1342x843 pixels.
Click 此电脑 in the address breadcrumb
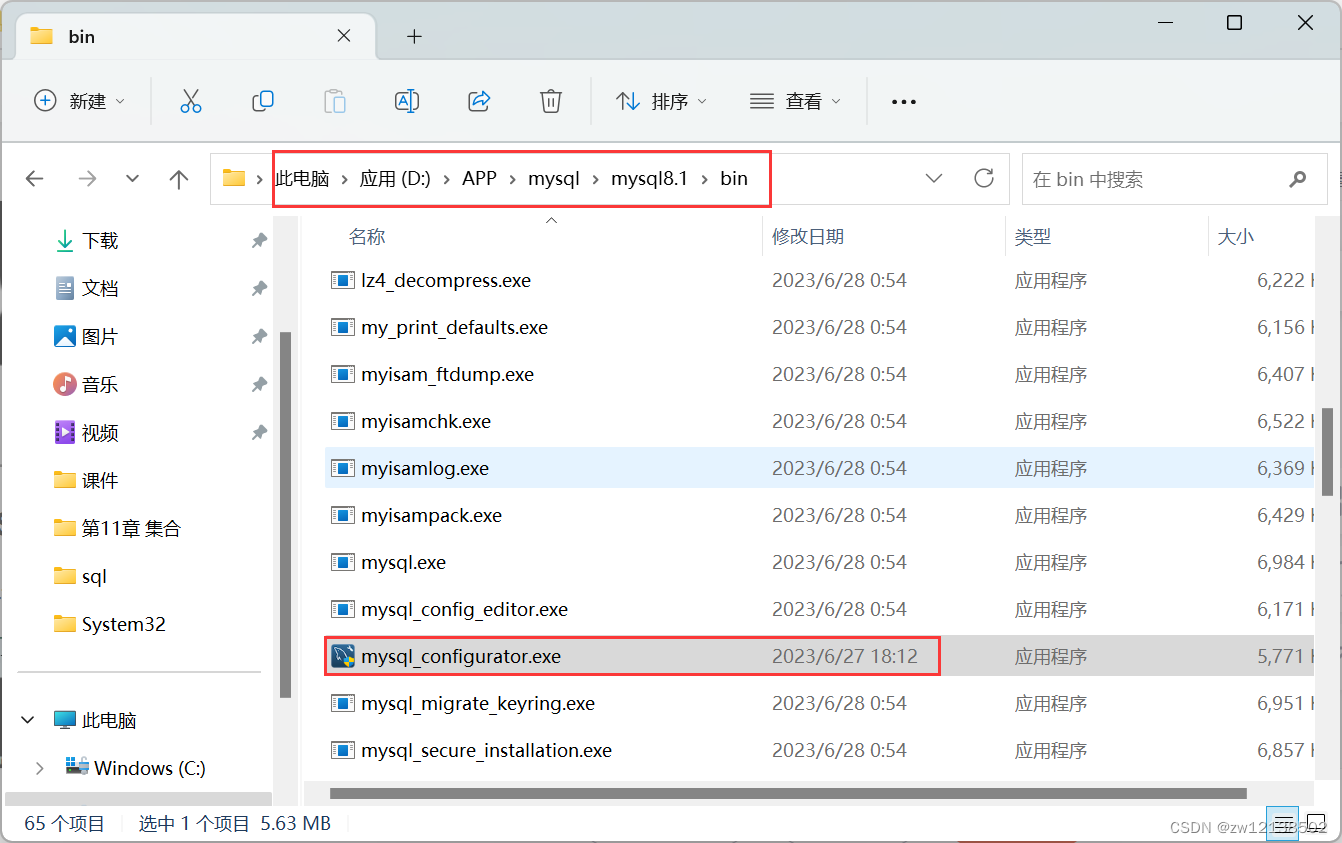[302, 179]
